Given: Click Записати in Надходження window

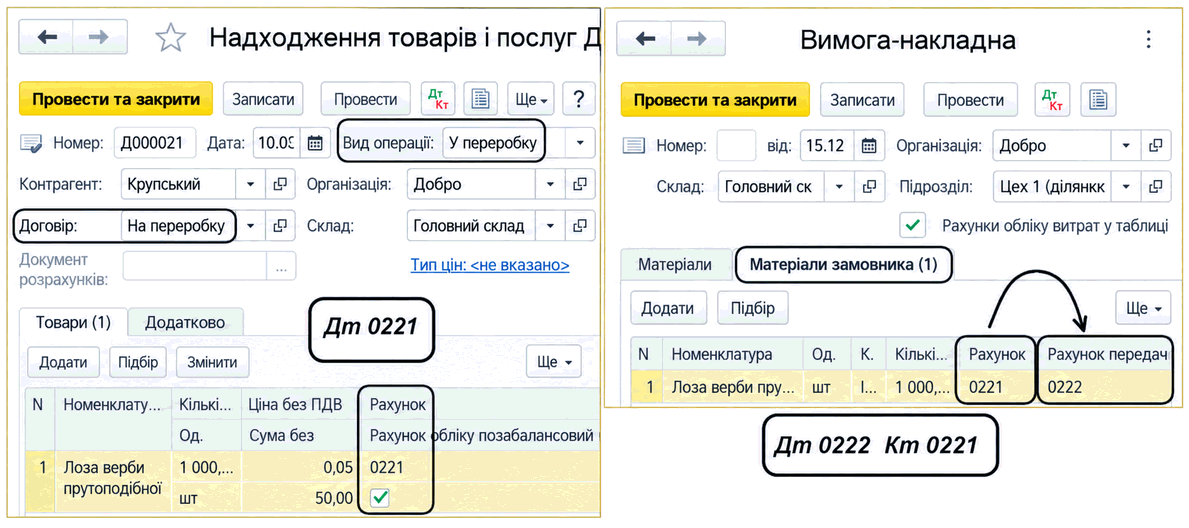Looking at the screenshot, I should 263,99.
